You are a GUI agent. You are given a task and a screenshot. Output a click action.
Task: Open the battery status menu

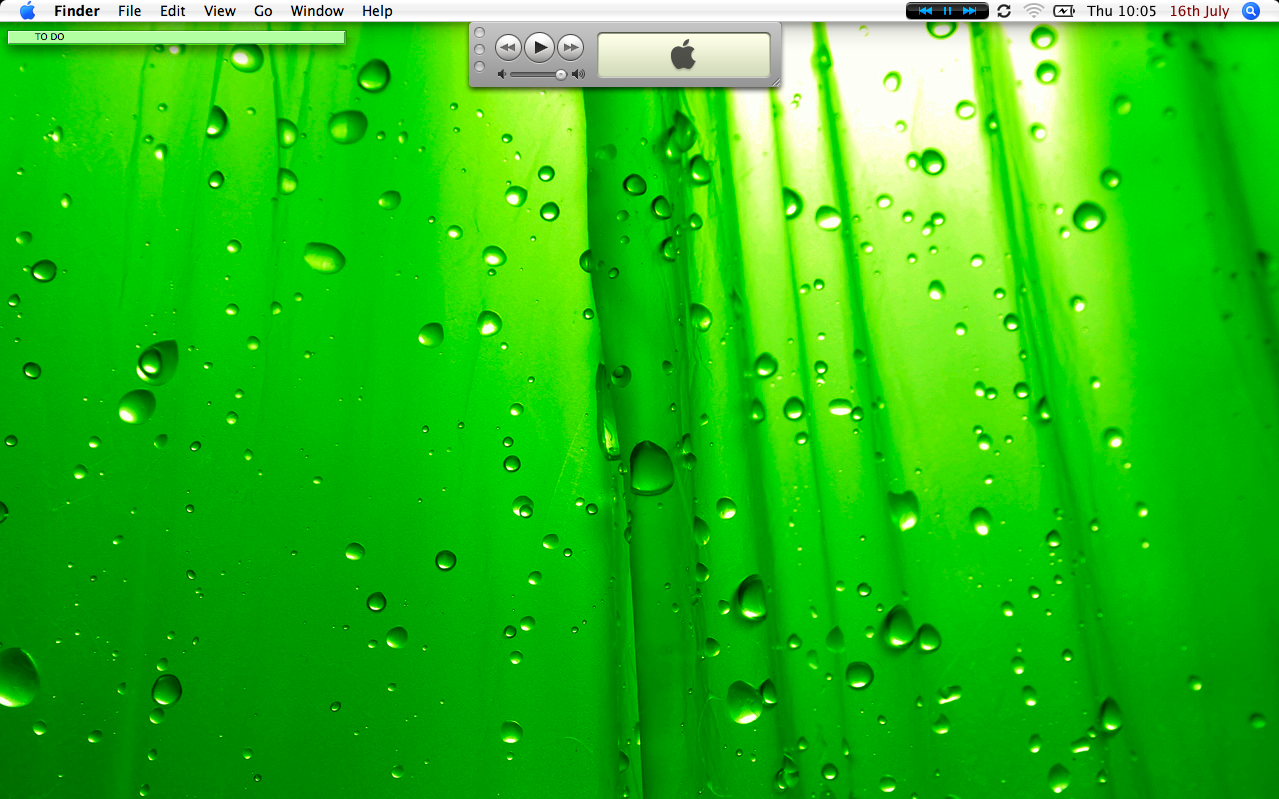pyautogui.click(x=1064, y=11)
